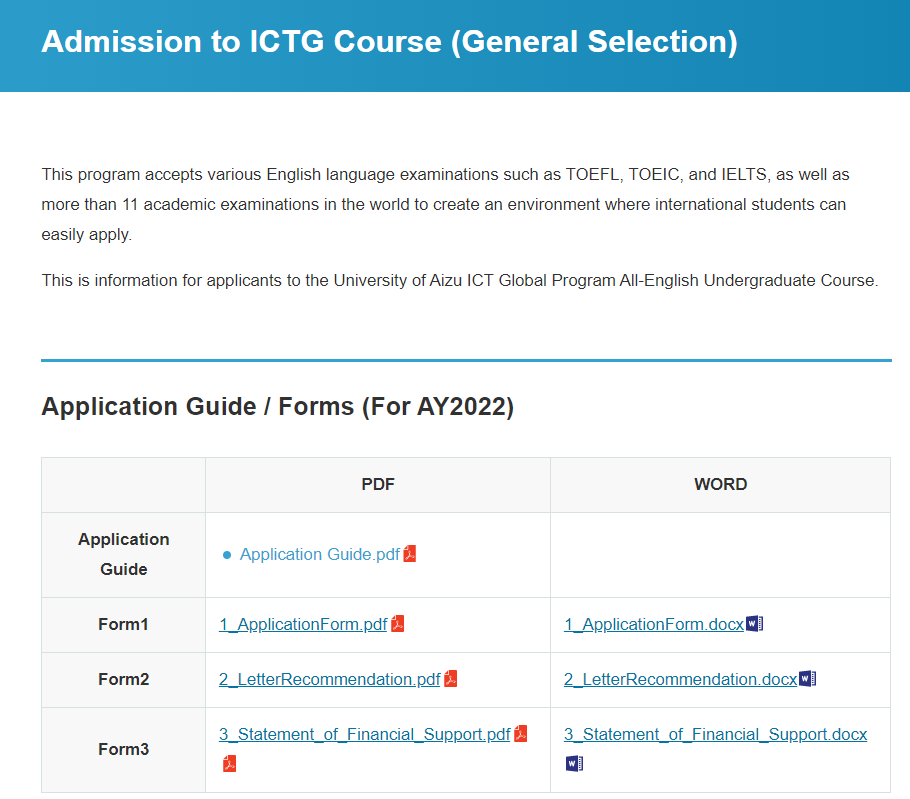The height and width of the screenshot is (799, 910).
Task: Click PDF icon next to Application Guide.pdf
Action: pyautogui.click(x=410, y=554)
